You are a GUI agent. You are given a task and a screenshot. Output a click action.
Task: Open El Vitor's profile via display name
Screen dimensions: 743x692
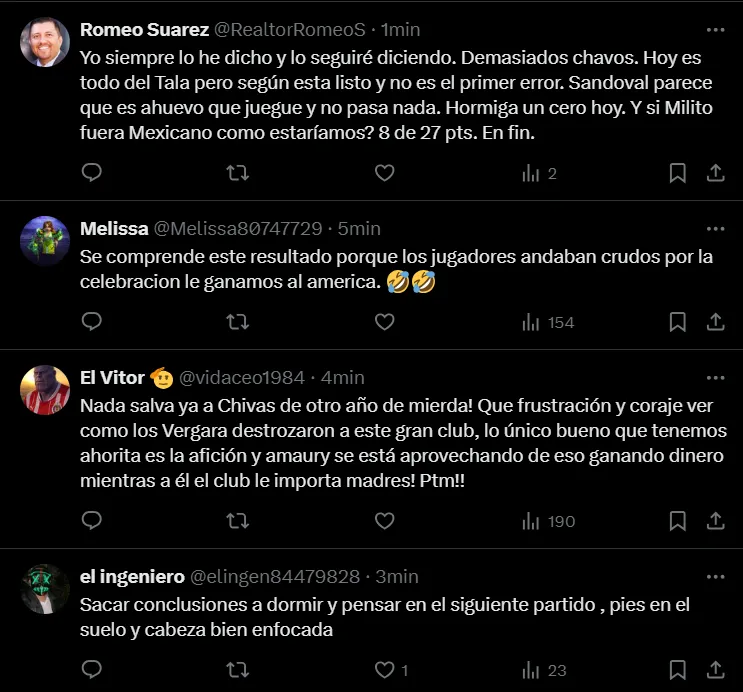coord(112,378)
